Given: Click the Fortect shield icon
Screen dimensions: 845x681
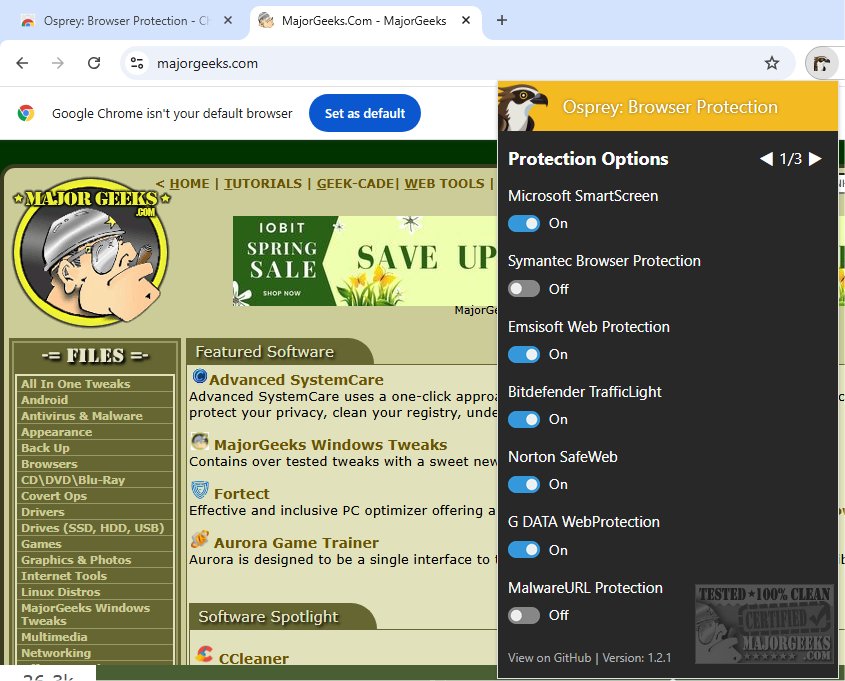Looking at the screenshot, I should point(200,490).
